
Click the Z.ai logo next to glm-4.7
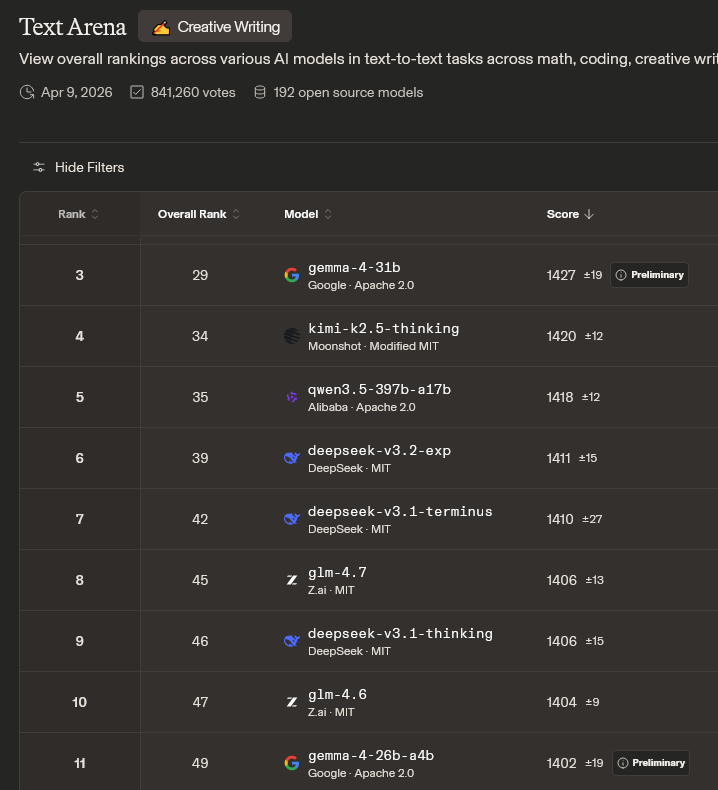coord(292,580)
